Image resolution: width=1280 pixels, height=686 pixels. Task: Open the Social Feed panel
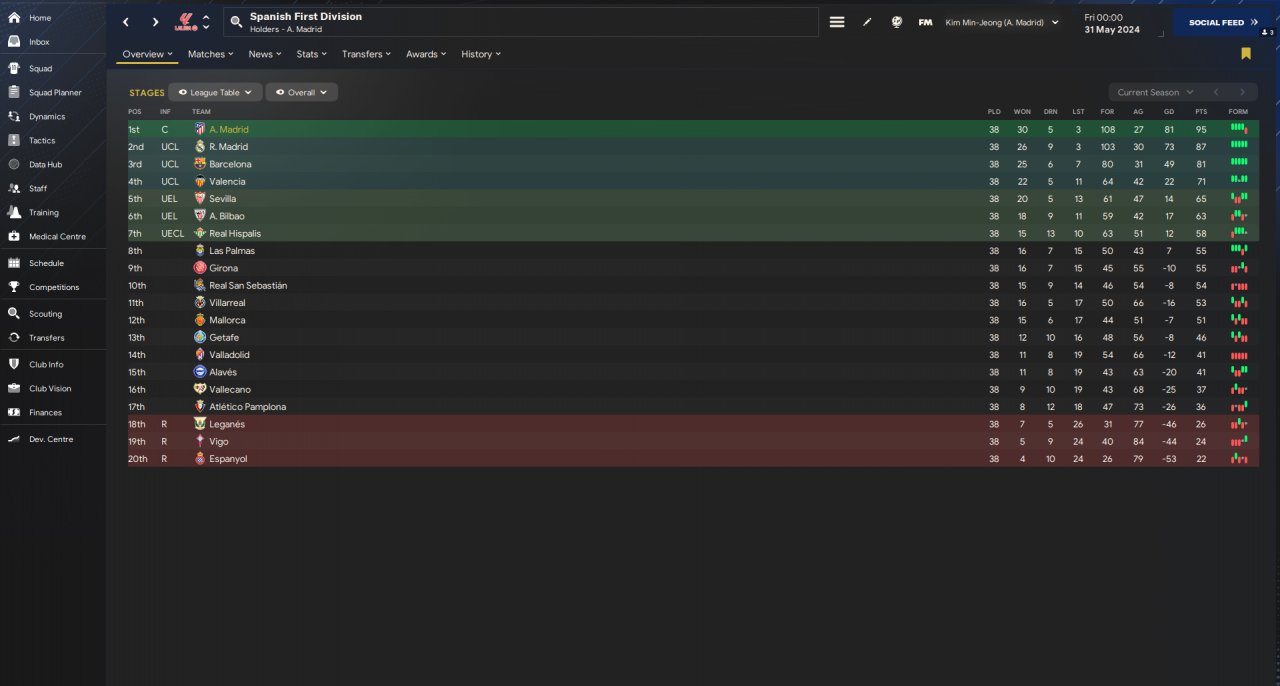[1222, 22]
